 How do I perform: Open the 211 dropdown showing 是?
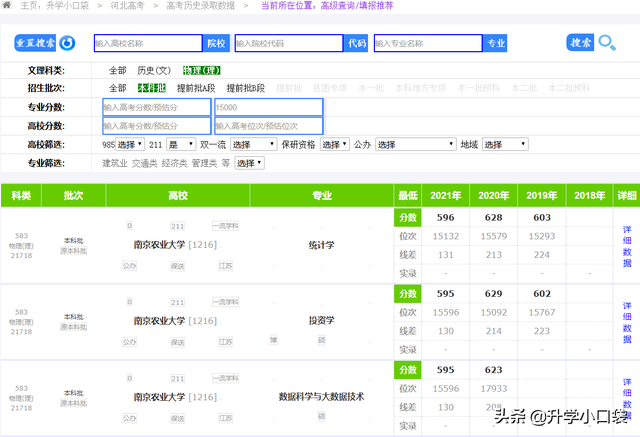(181, 144)
